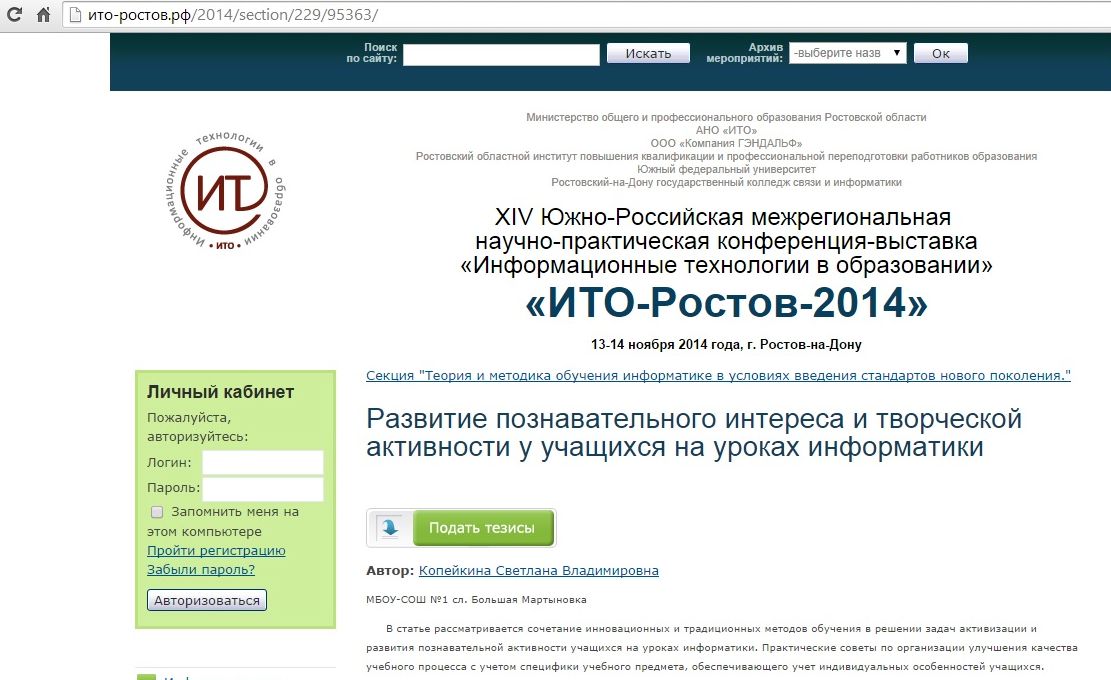The image size is (1111, 680).
Task: Open the 'Забыли пароль?' link
Action: point(201,569)
